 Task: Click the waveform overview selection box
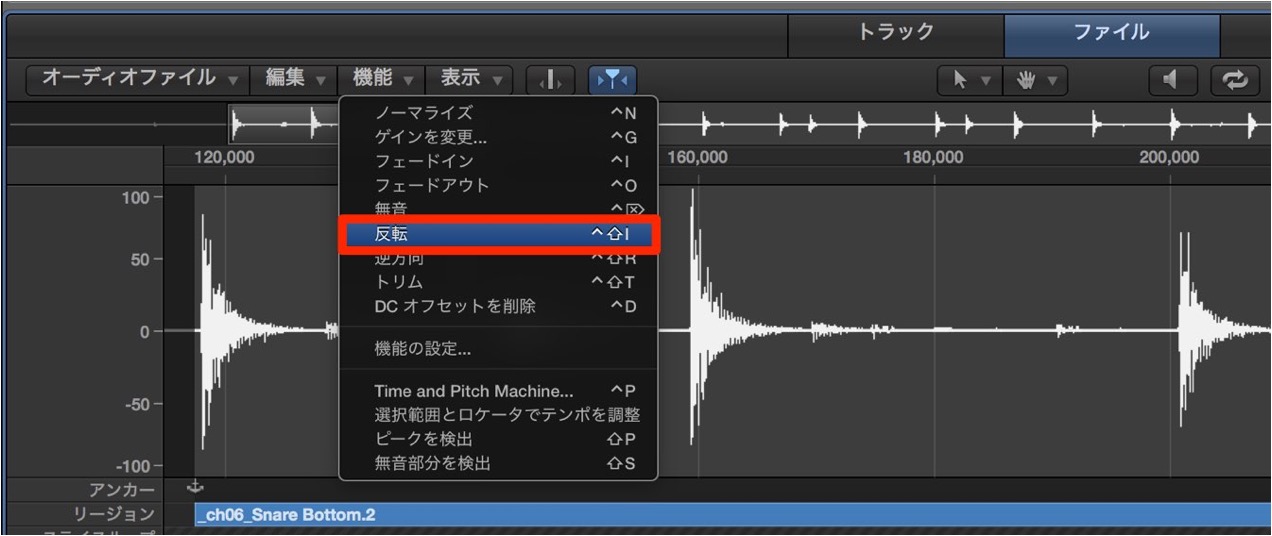click(x=285, y=125)
